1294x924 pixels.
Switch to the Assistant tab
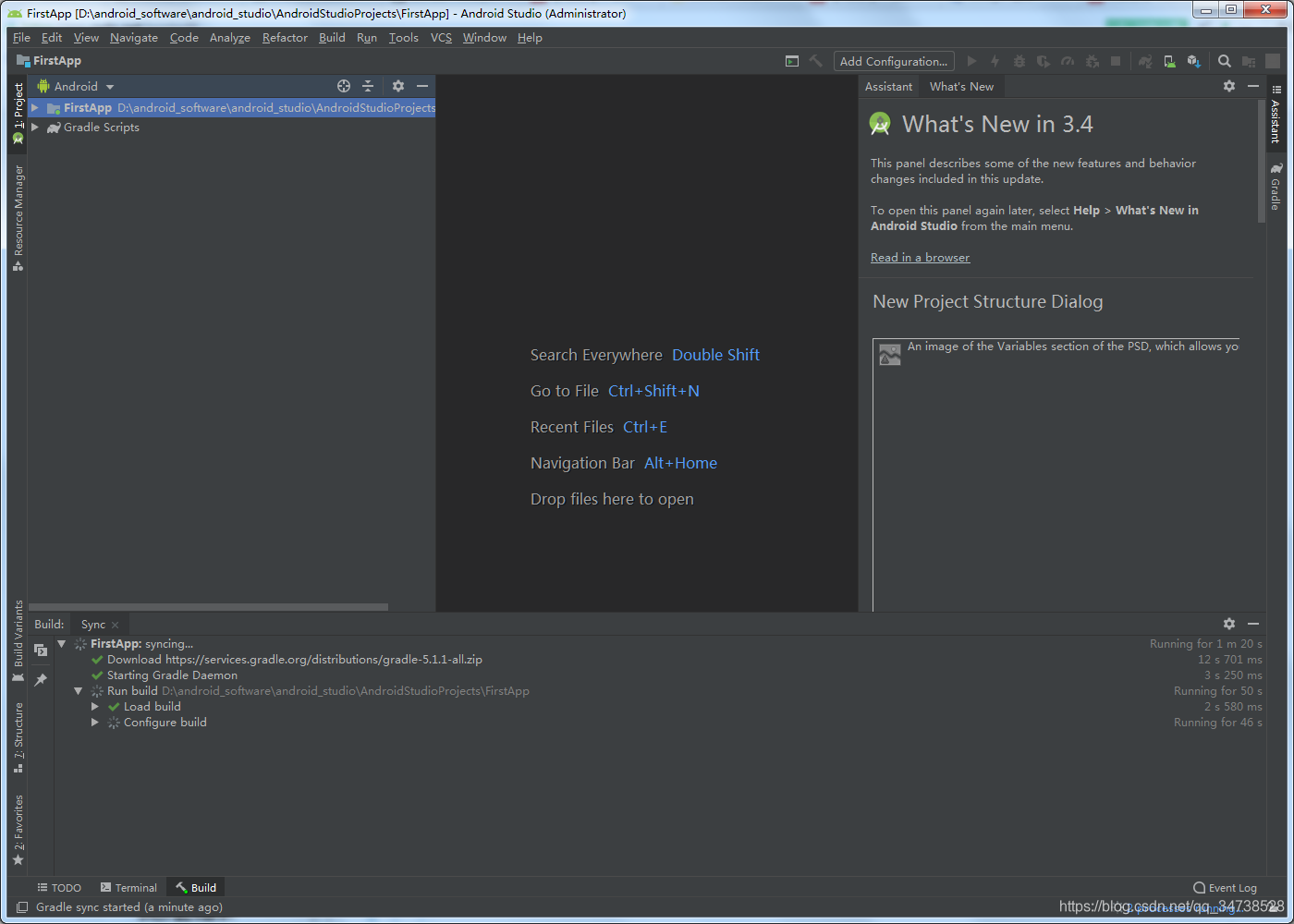888,86
